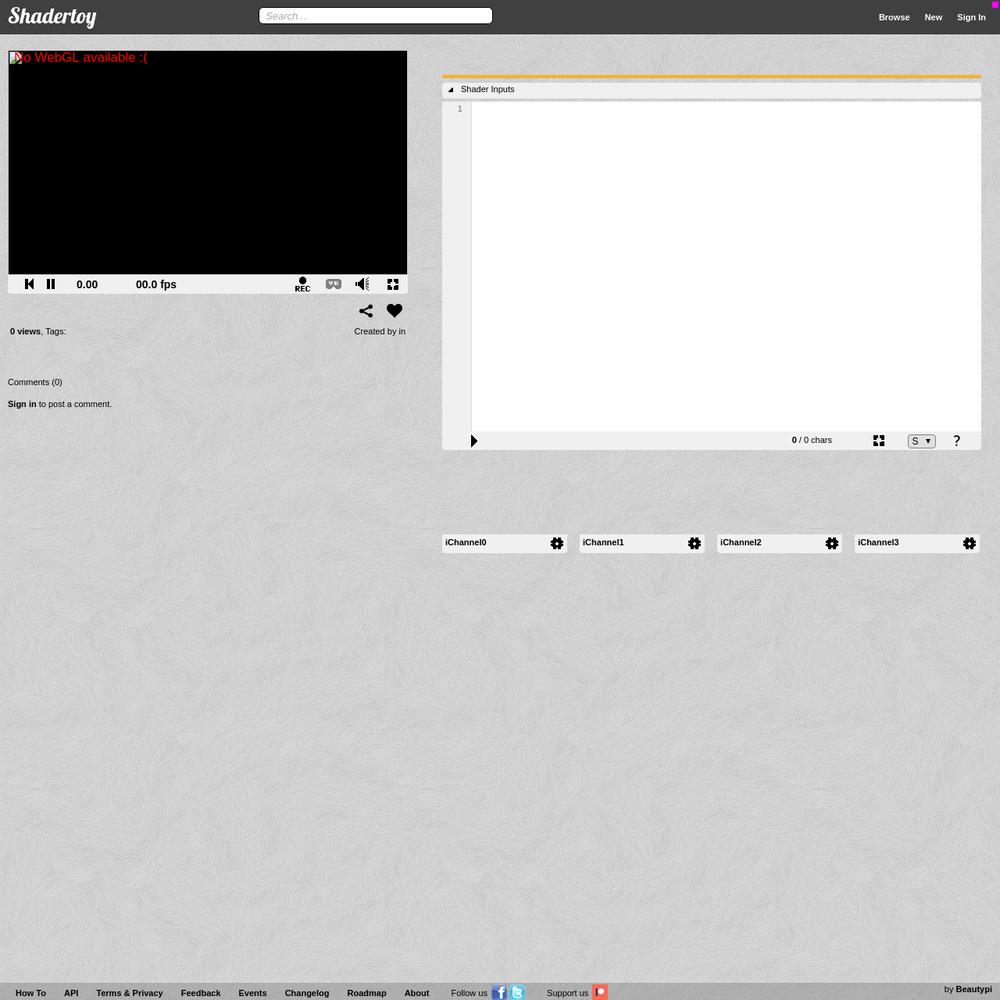Open the Roadmap footer link
The height and width of the screenshot is (1000, 1000).
coord(367,993)
